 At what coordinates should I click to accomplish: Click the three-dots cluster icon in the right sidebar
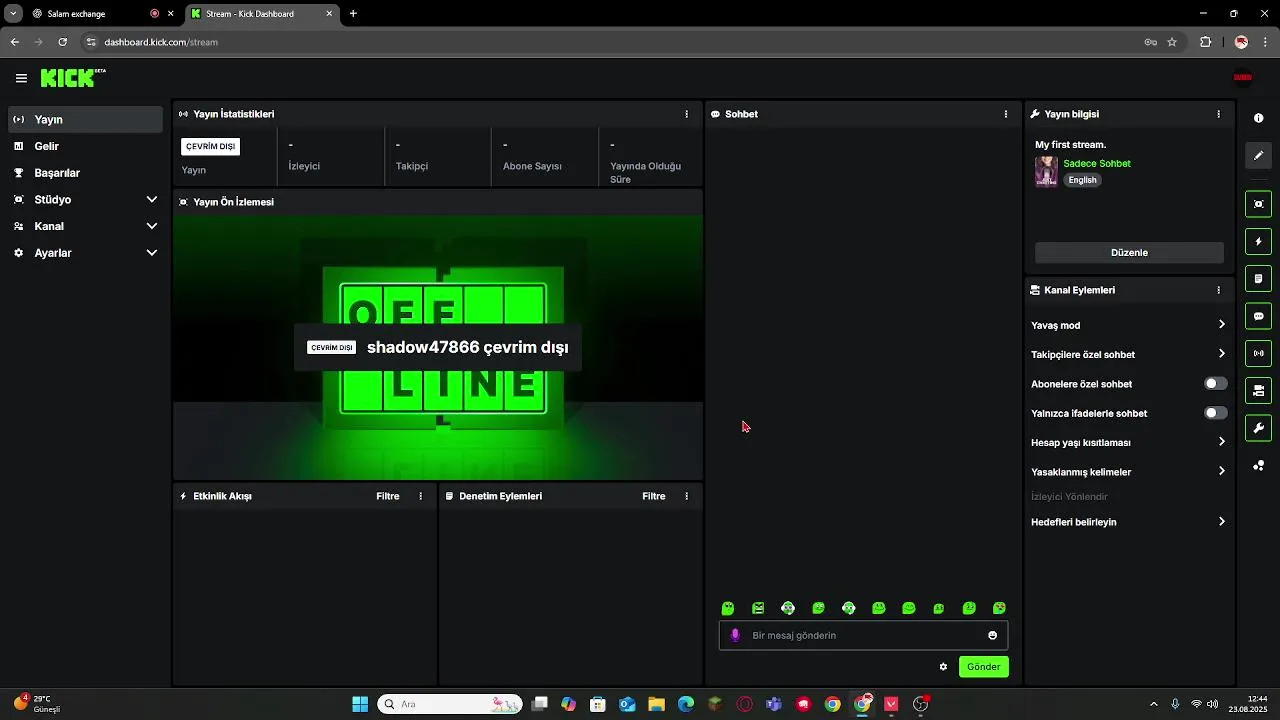tap(1258, 465)
